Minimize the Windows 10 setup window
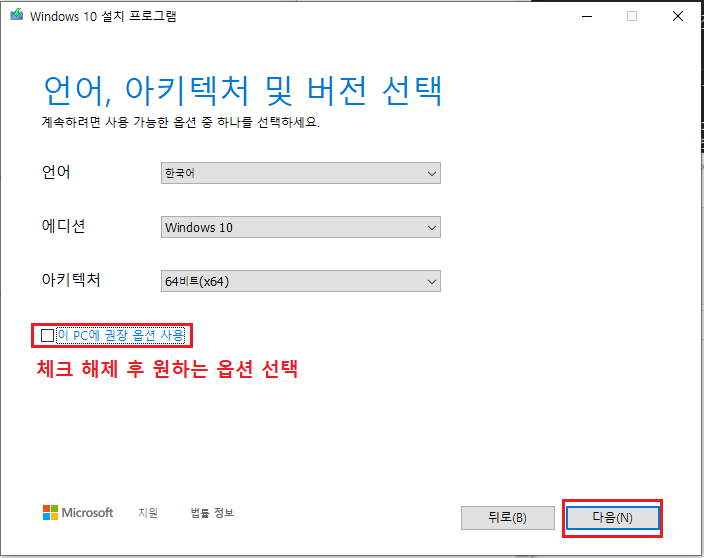Screen dimensions: 704x558 tap(587, 17)
